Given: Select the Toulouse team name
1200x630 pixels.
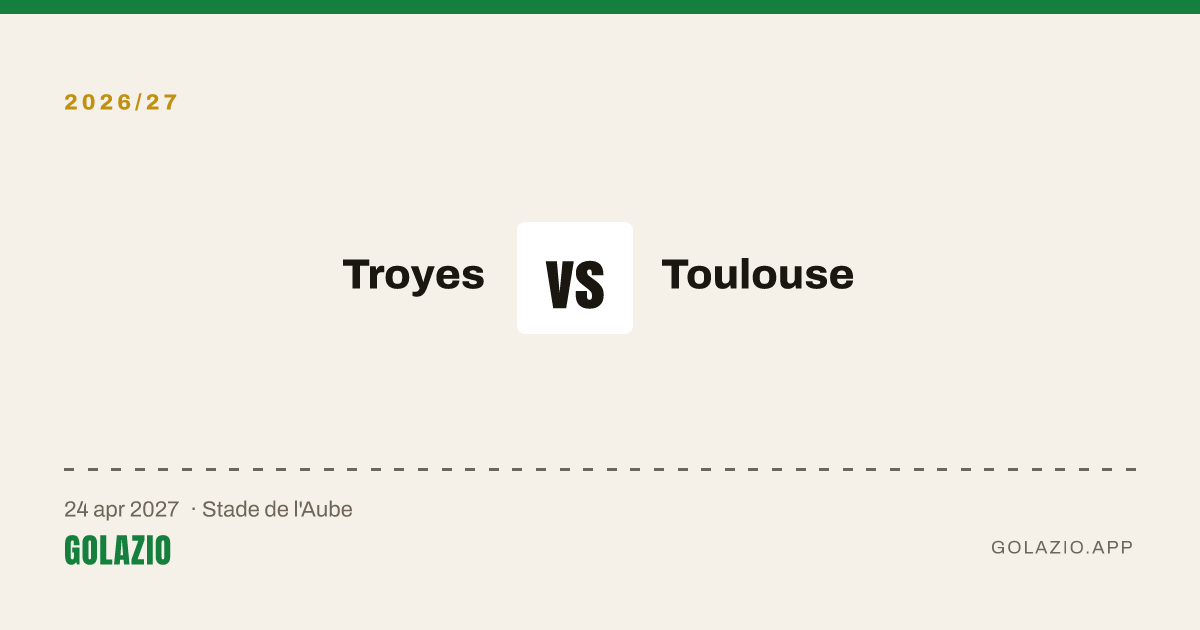Looking at the screenshot, I should tap(758, 274).
